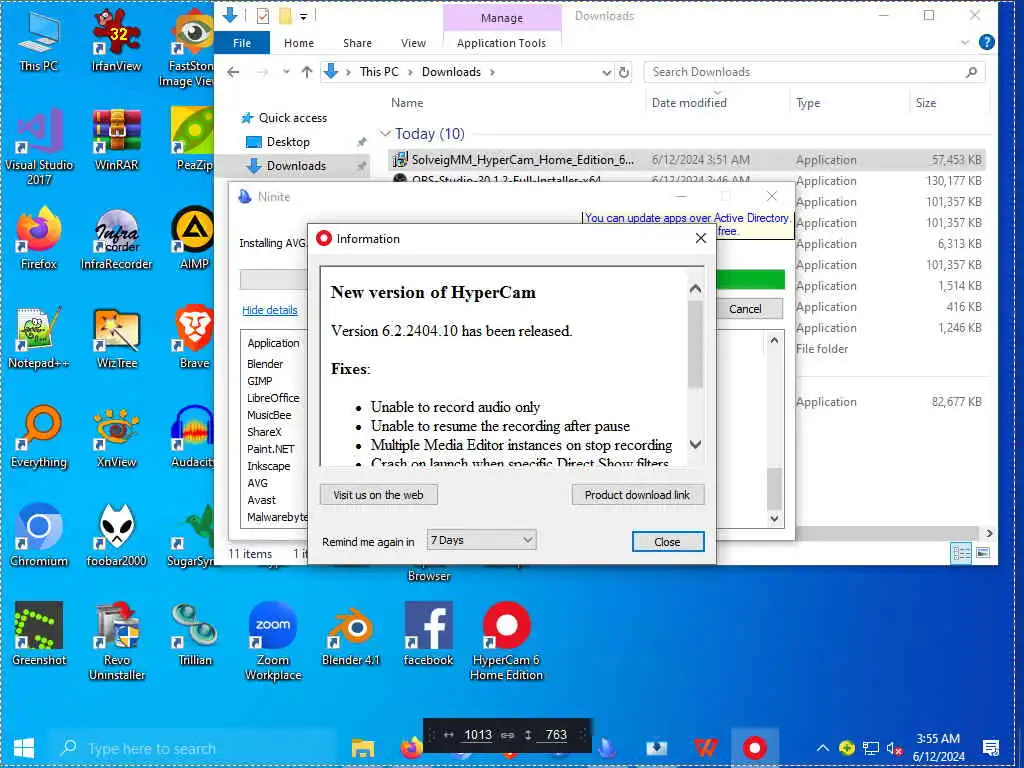Select the Brave browser desktop icon
Image resolution: width=1024 pixels, height=768 pixels.
click(194, 338)
